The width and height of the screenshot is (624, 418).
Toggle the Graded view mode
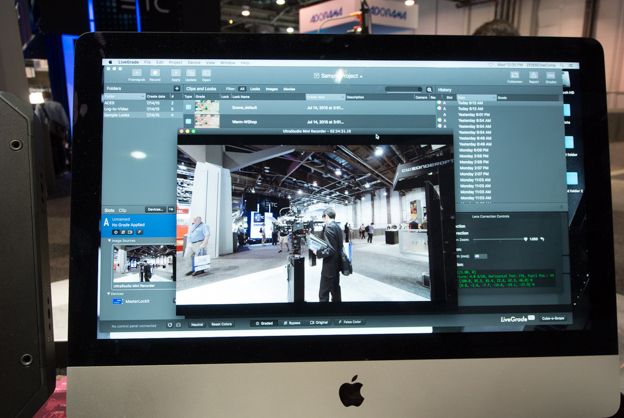(x=264, y=323)
